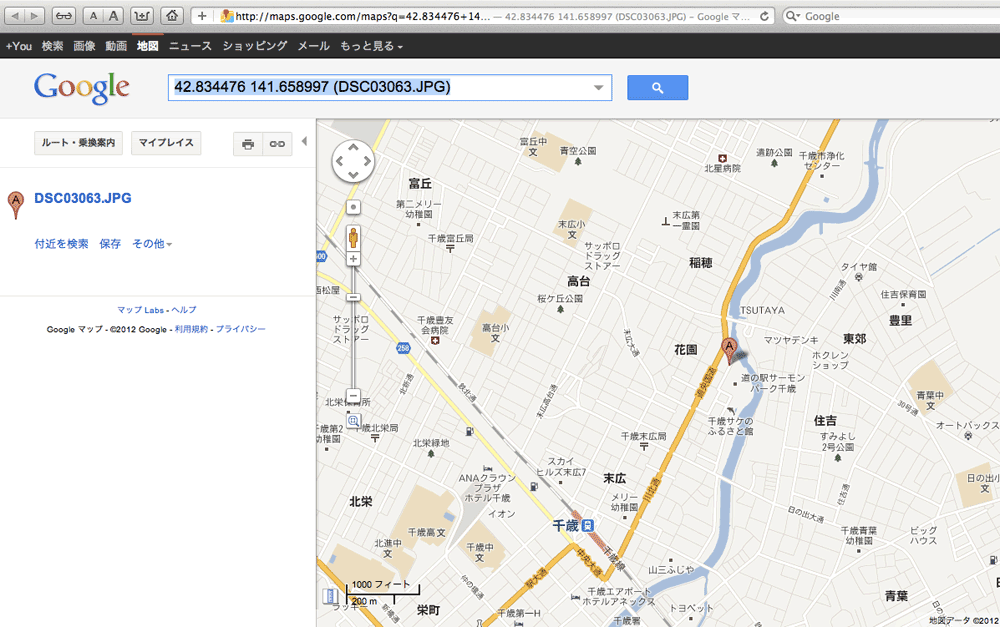Print the map using the printer icon
The height and width of the screenshot is (627, 1000).
click(x=248, y=144)
